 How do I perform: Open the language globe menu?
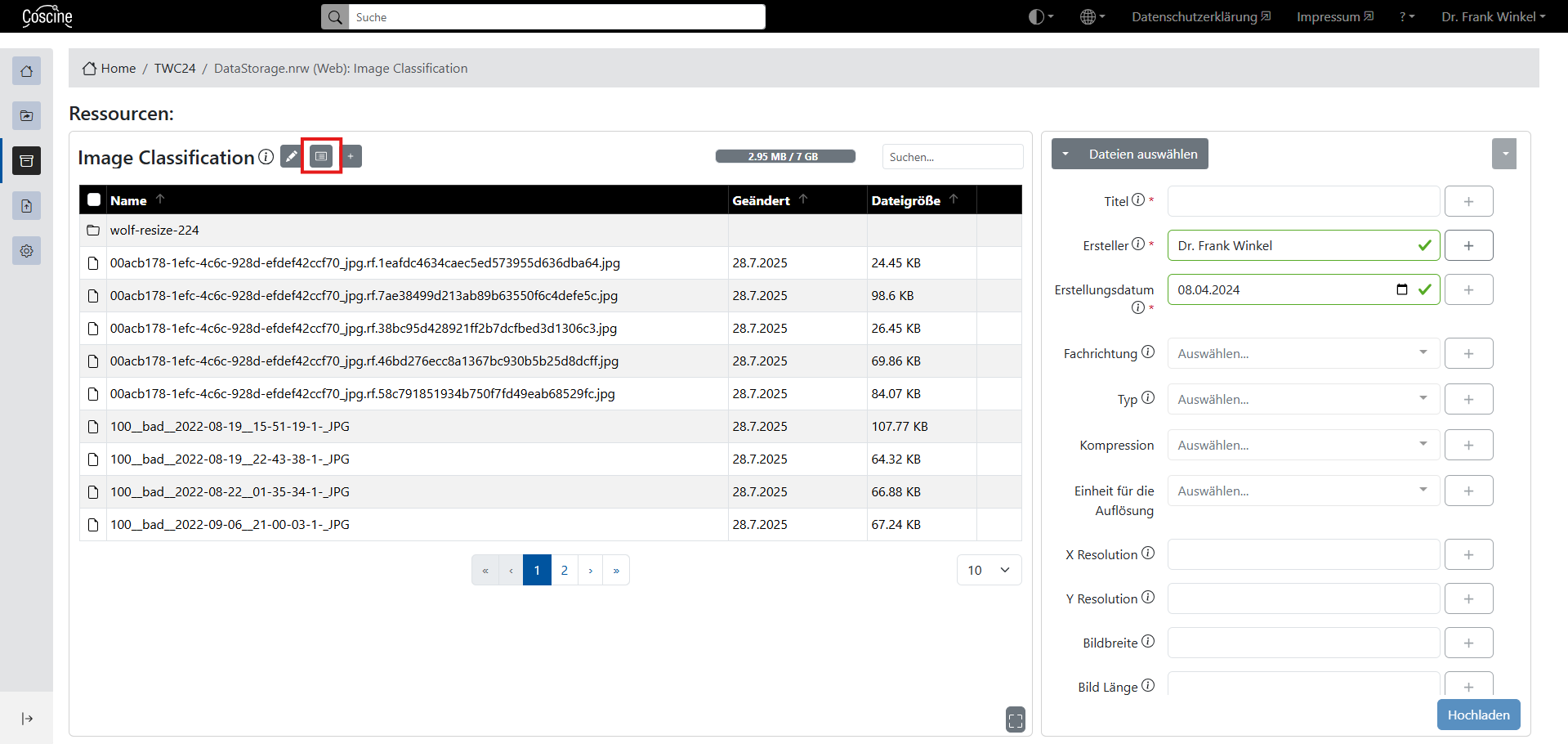tap(1092, 17)
